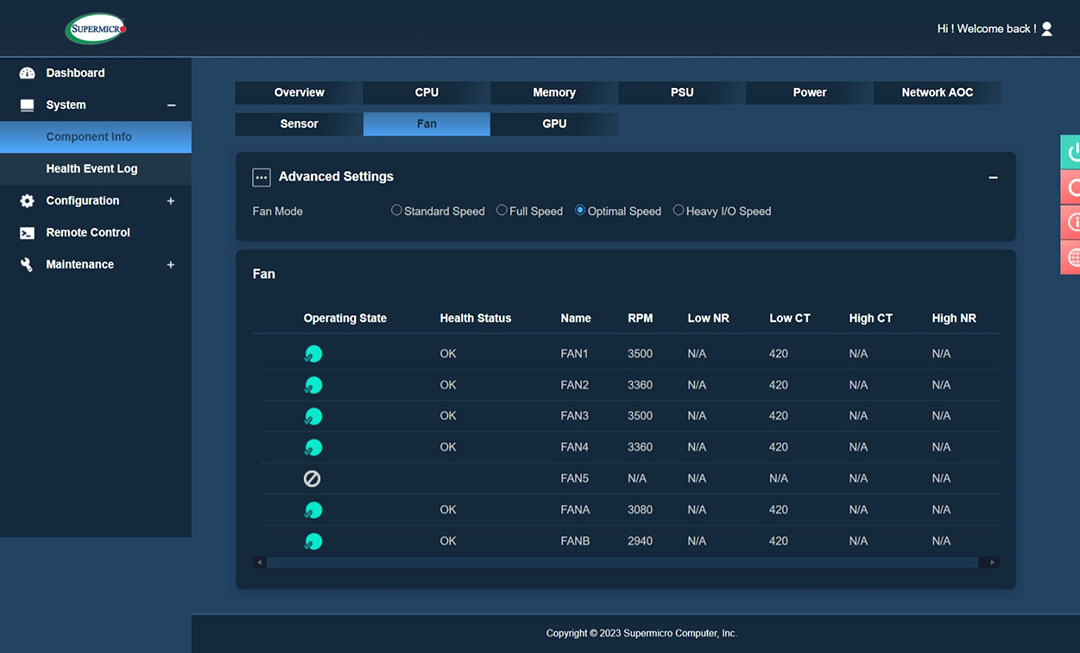Click FAN2 operating state icon
Image resolution: width=1080 pixels, height=653 pixels.
point(313,385)
